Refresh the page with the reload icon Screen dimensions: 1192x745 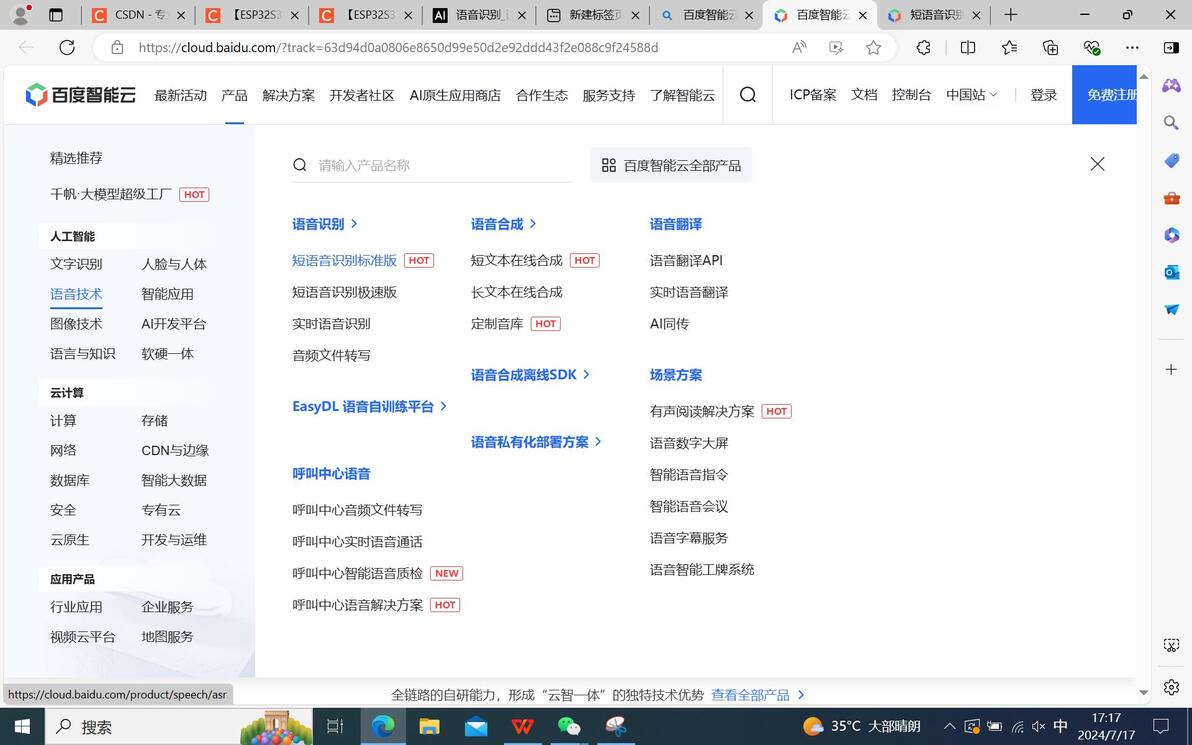(x=67, y=47)
